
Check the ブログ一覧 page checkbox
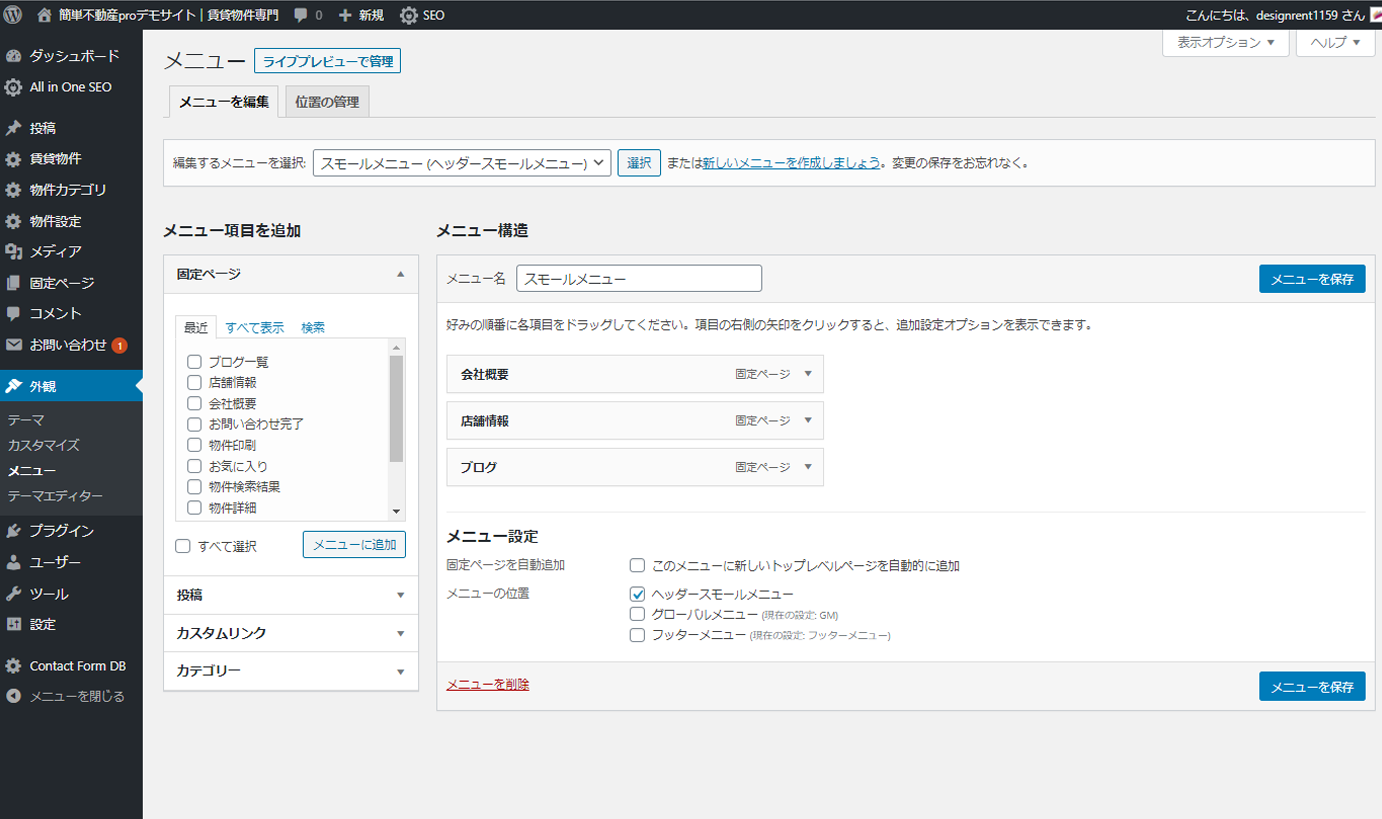pyautogui.click(x=195, y=362)
